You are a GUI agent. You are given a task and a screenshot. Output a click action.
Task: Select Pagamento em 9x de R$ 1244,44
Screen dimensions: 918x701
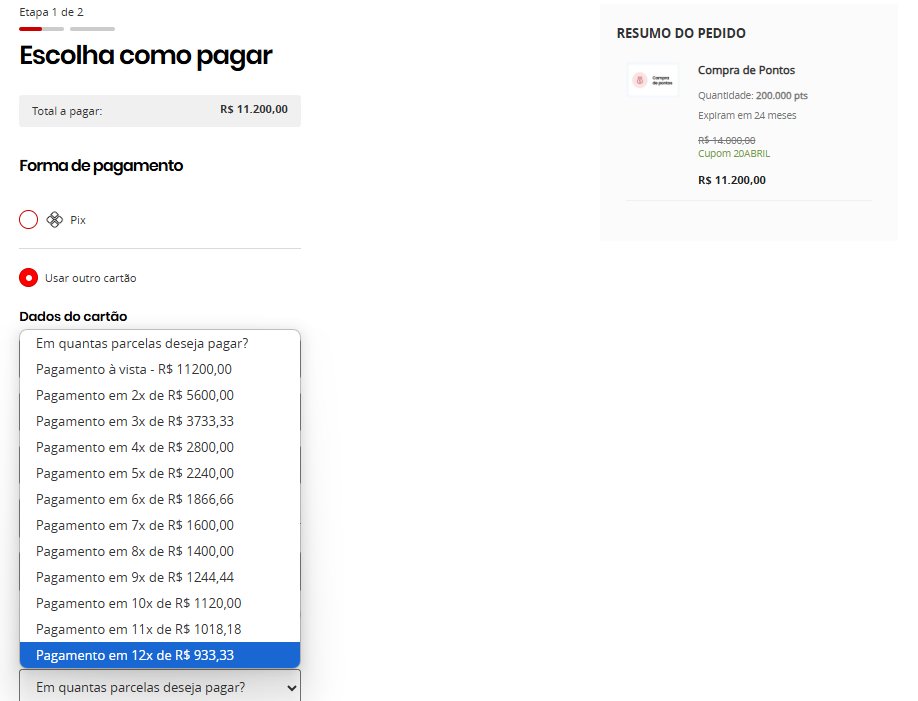160,577
